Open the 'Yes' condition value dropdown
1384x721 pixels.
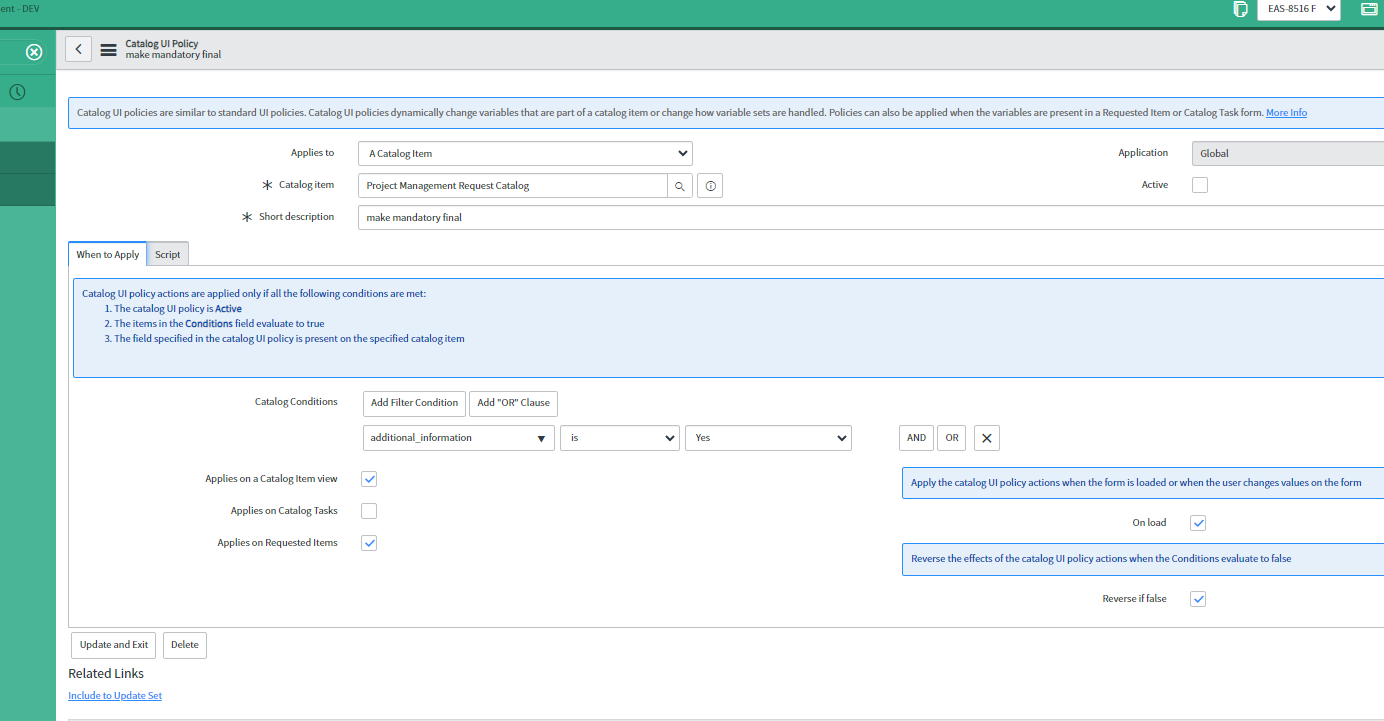[x=768, y=438]
